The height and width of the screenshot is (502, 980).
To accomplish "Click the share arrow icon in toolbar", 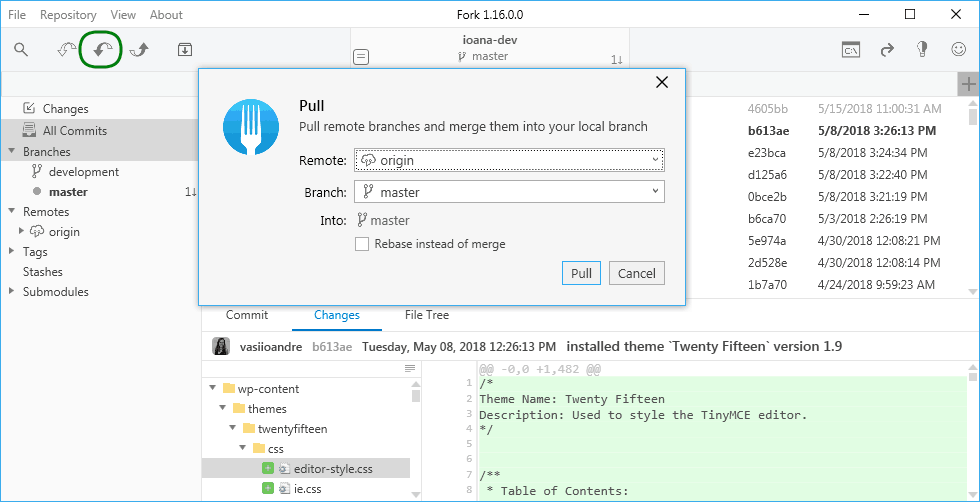I will [x=887, y=49].
